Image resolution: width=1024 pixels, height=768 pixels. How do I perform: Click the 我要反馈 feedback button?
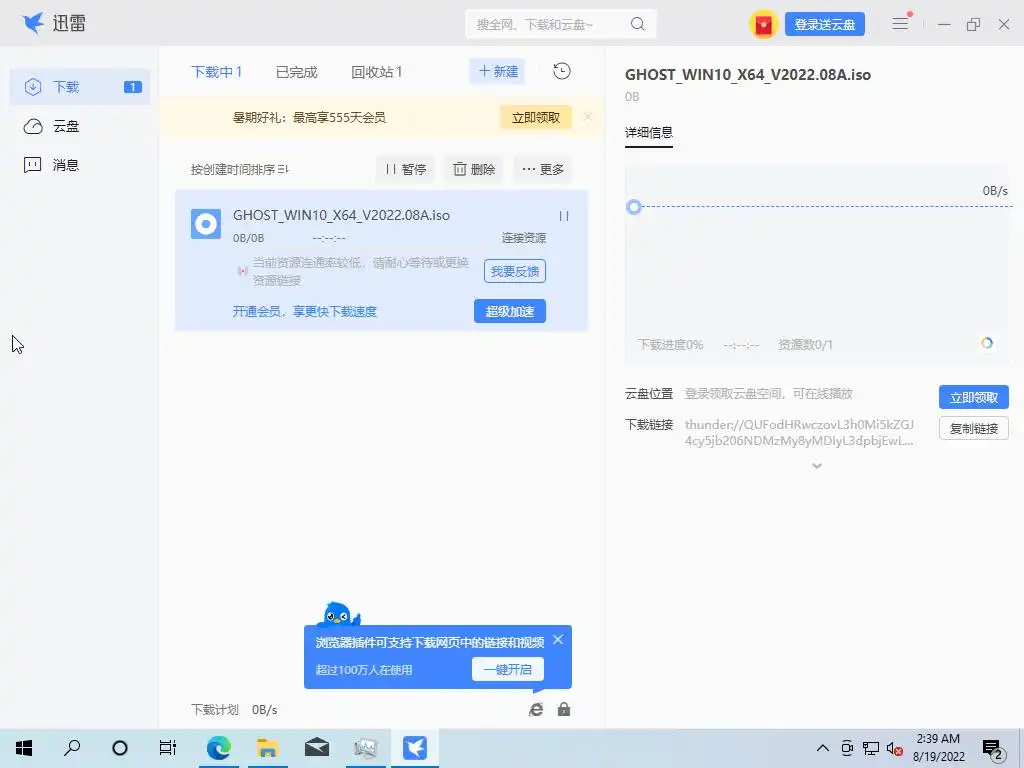click(515, 271)
